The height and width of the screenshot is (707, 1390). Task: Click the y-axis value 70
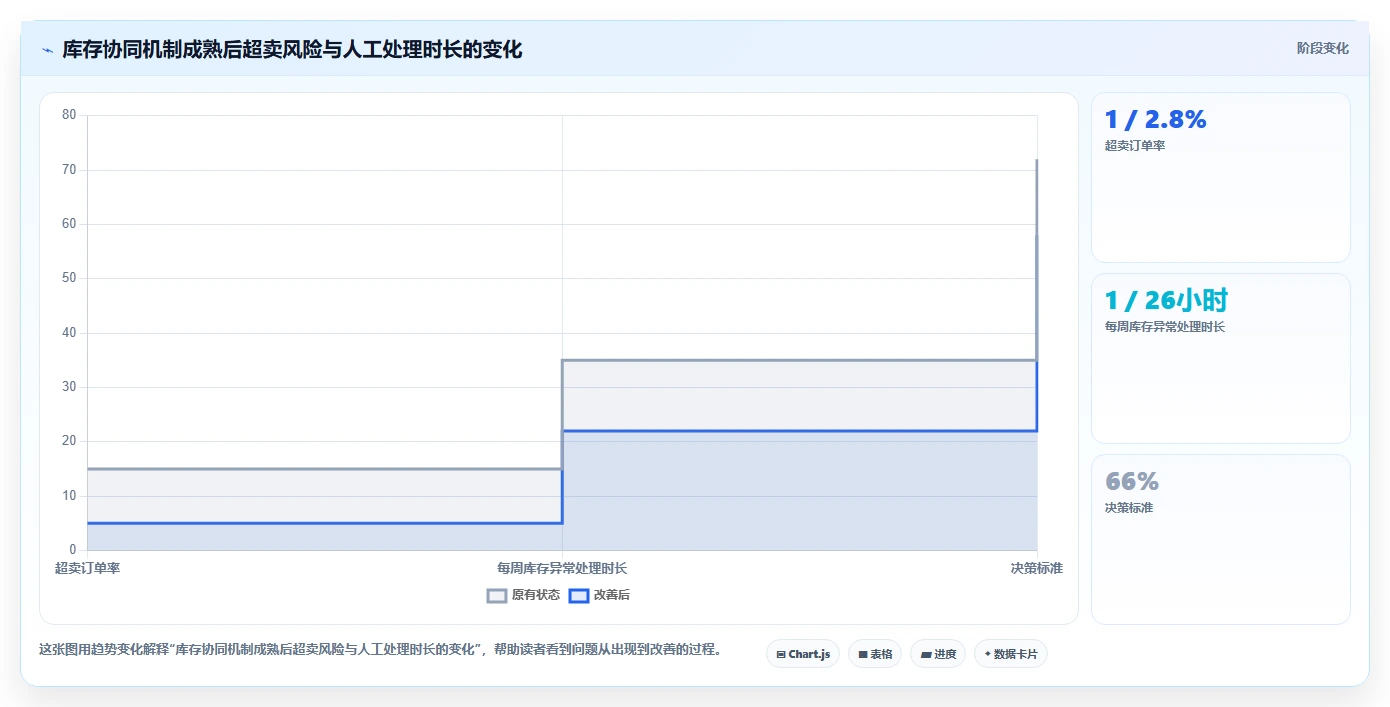pyautogui.click(x=69, y=170)
